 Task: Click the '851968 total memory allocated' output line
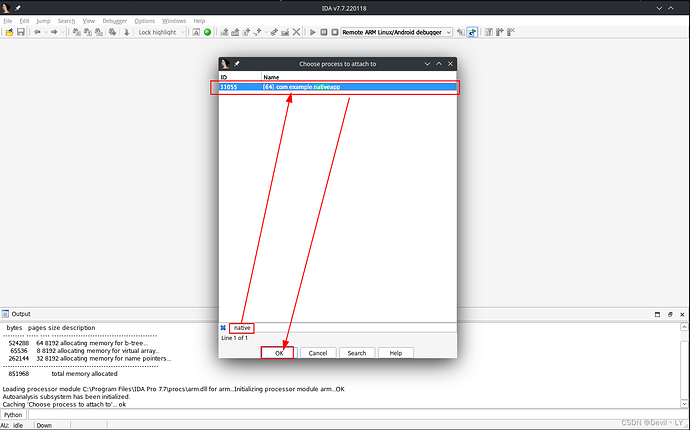click(63, 374)
